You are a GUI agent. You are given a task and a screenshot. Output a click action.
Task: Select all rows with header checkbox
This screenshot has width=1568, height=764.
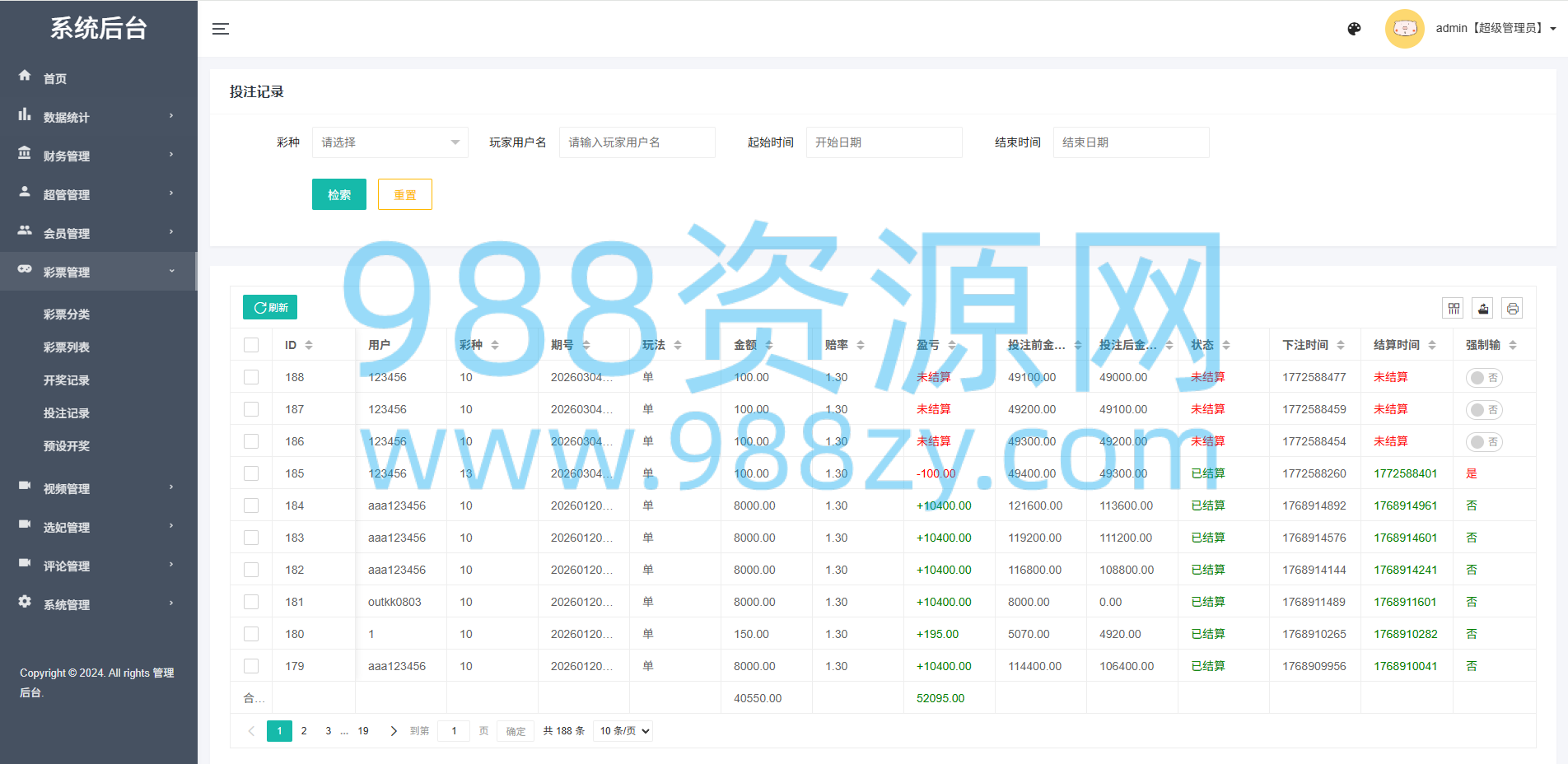click(251, 345)
